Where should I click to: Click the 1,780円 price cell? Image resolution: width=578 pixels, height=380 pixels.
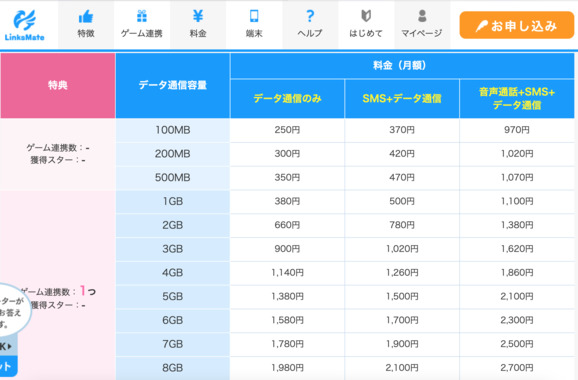[288, 344]
